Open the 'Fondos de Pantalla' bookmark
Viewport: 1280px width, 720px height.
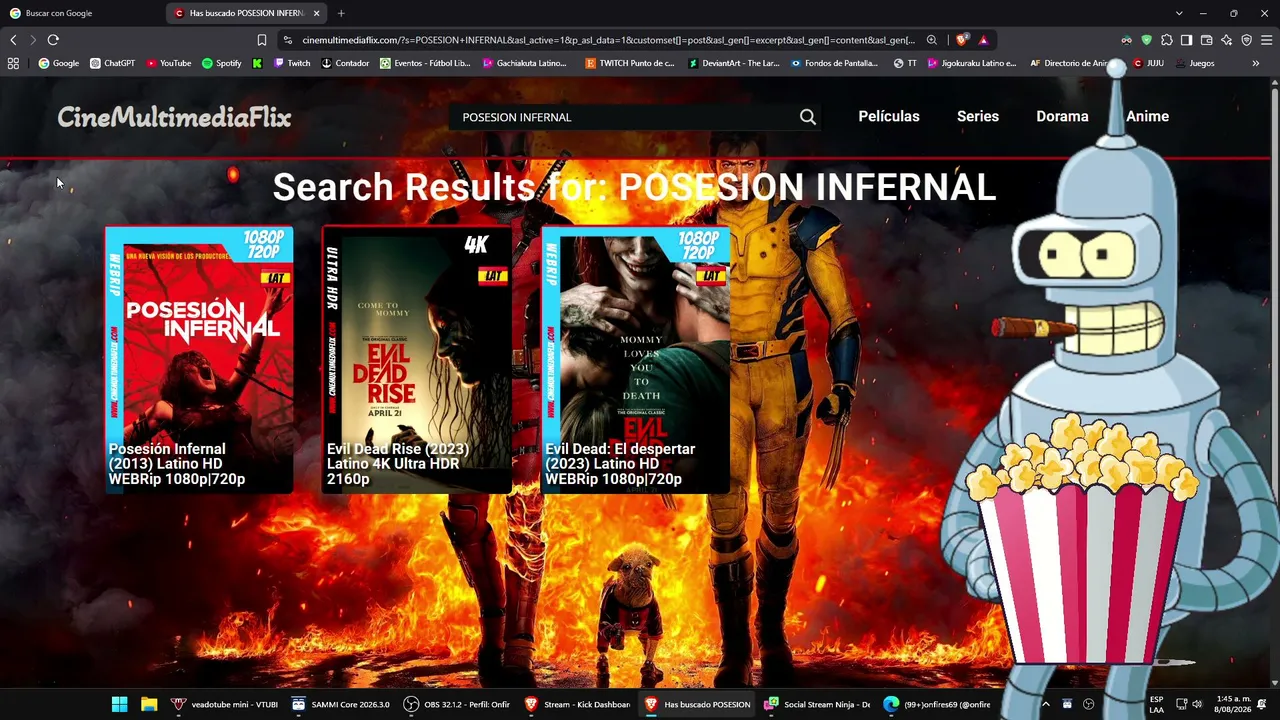click(834, 63)
